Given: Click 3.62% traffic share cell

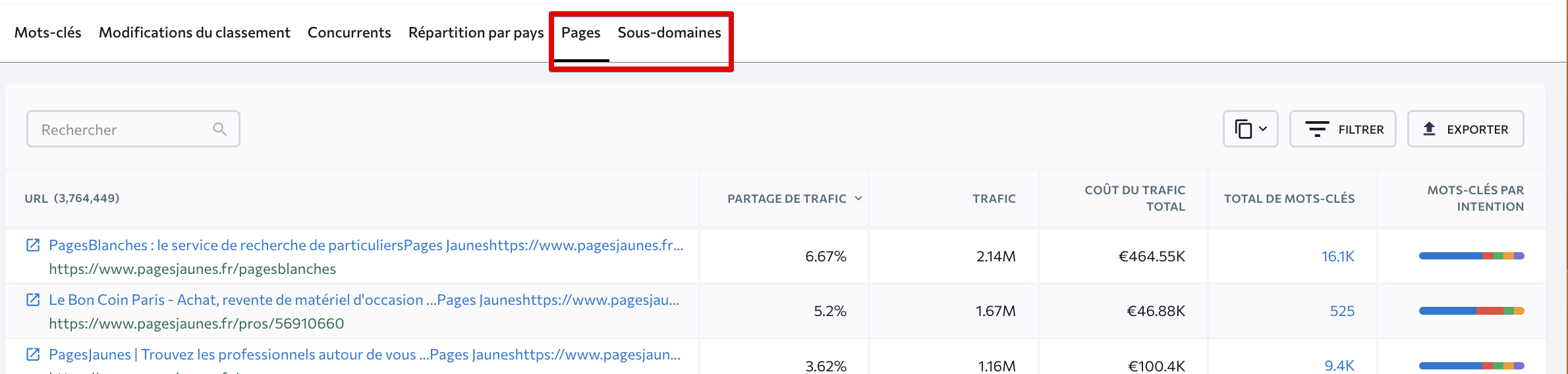Looking at the screenshot, I should (x=826, y=365).
